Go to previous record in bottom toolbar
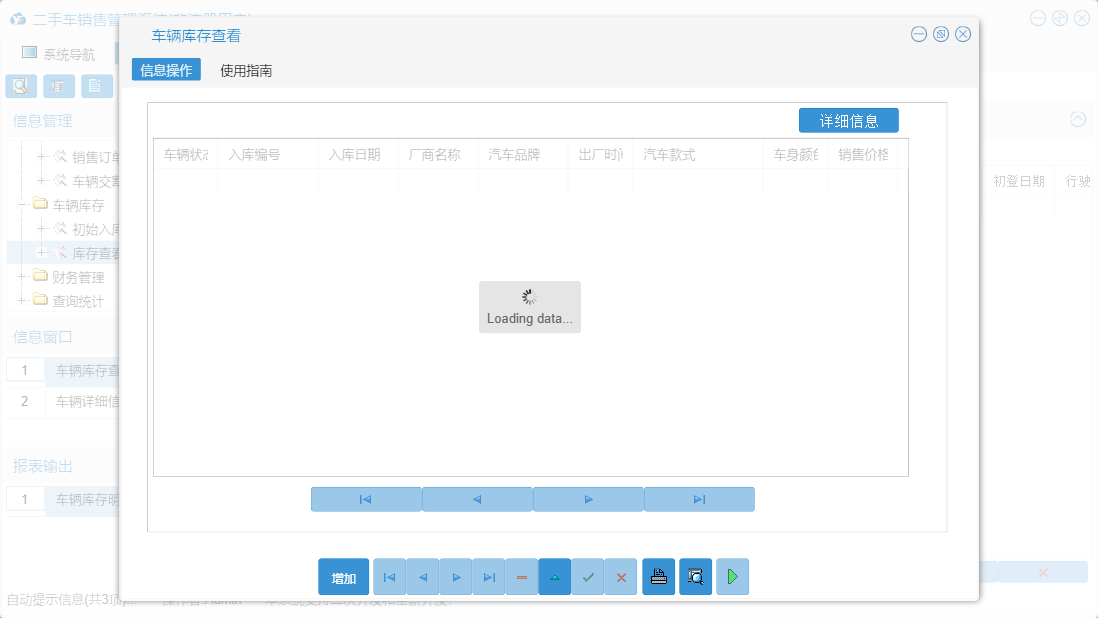This screenshot has width=1098, height=618. coord(422,577)
